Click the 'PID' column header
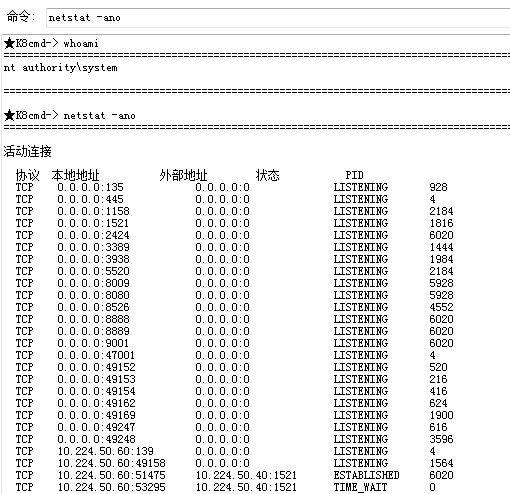This screenshot has width=510, height=494. click(354, 175)
